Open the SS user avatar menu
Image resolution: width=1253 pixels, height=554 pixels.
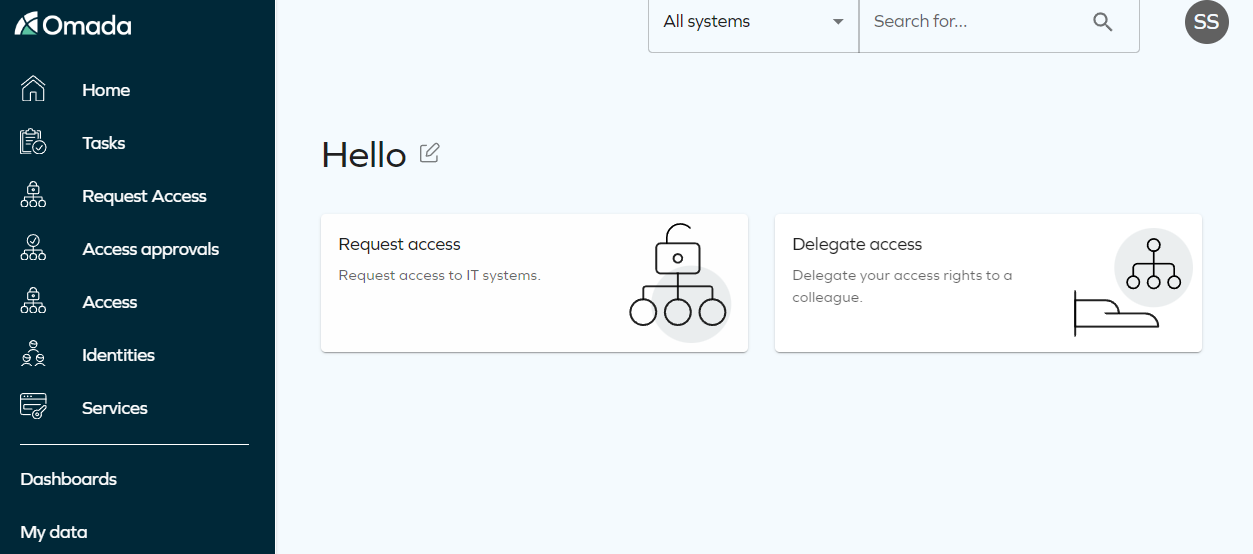[x=1206, y=22]
